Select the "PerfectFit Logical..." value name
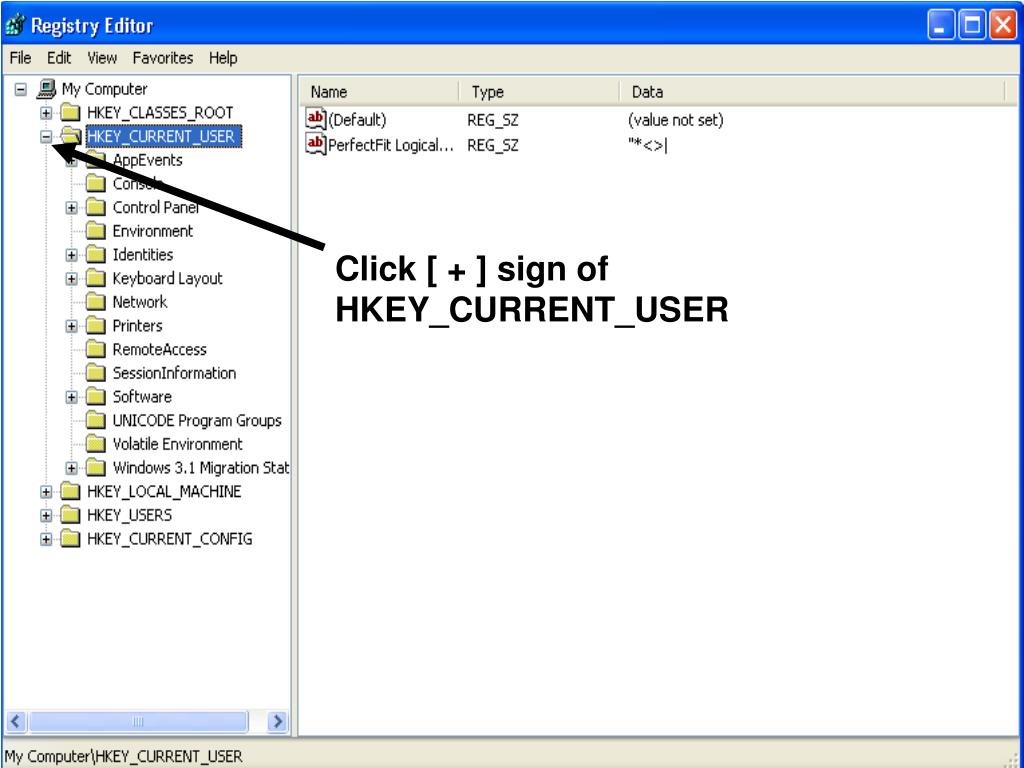 (391, 144)
